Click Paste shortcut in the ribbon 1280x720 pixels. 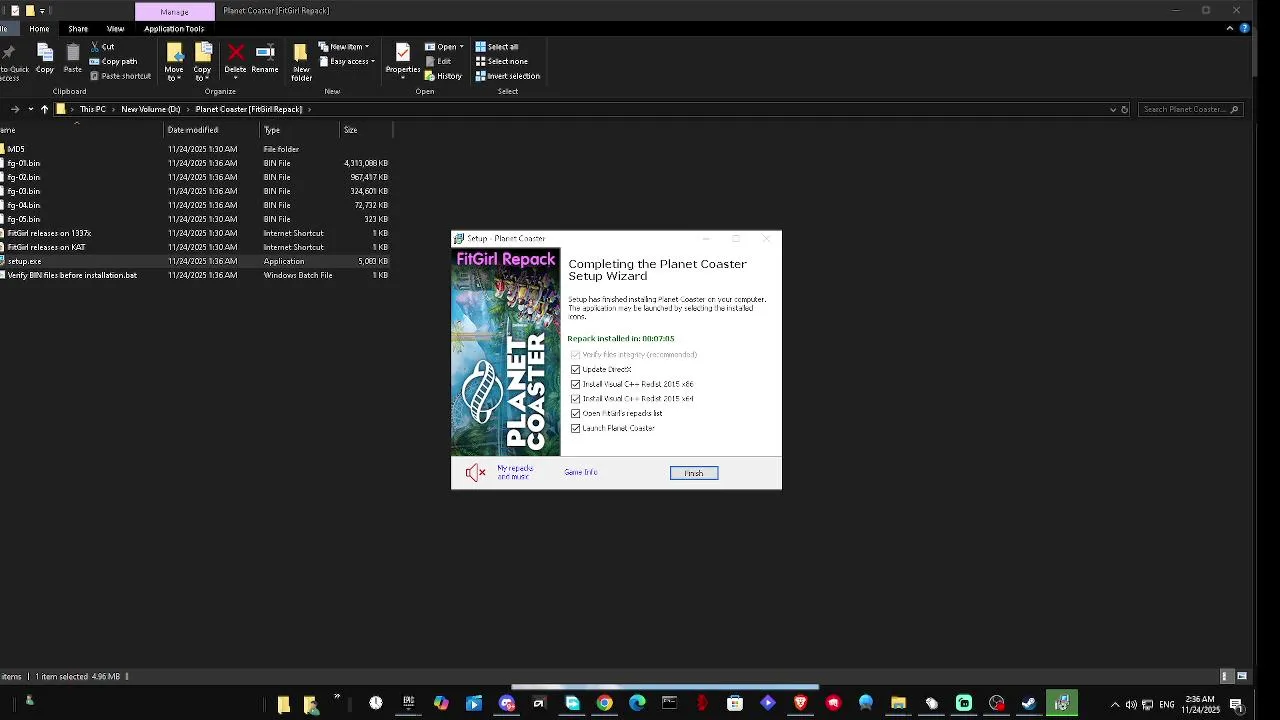point(120,76)
